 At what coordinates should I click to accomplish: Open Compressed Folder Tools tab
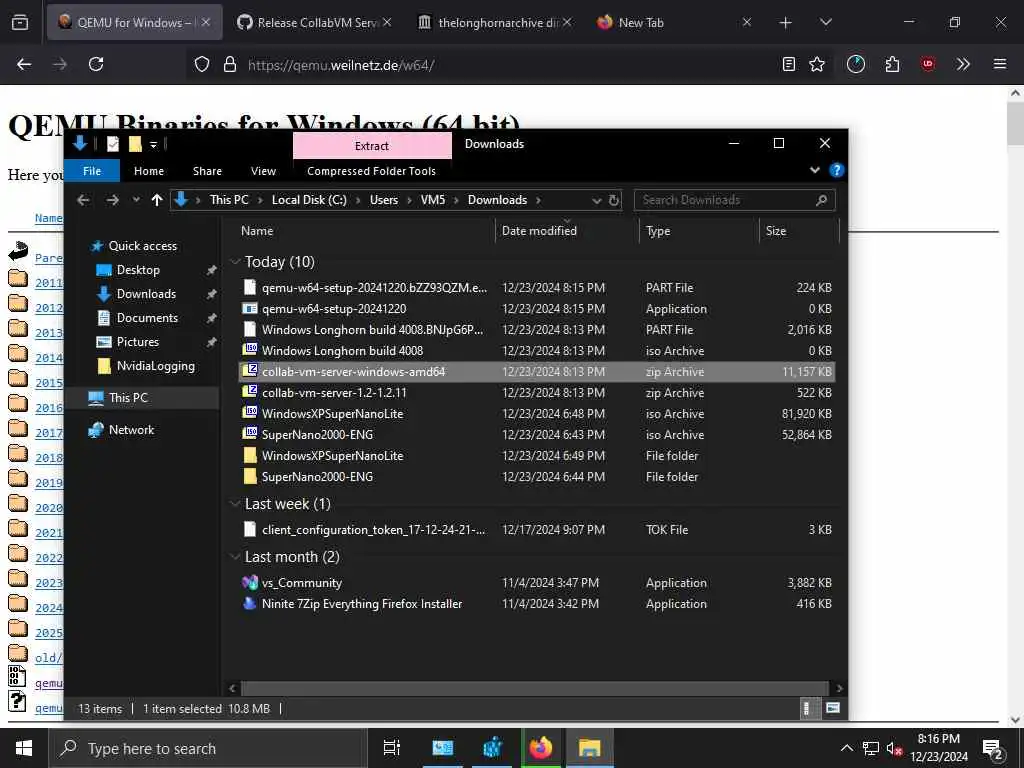(371, 171)
